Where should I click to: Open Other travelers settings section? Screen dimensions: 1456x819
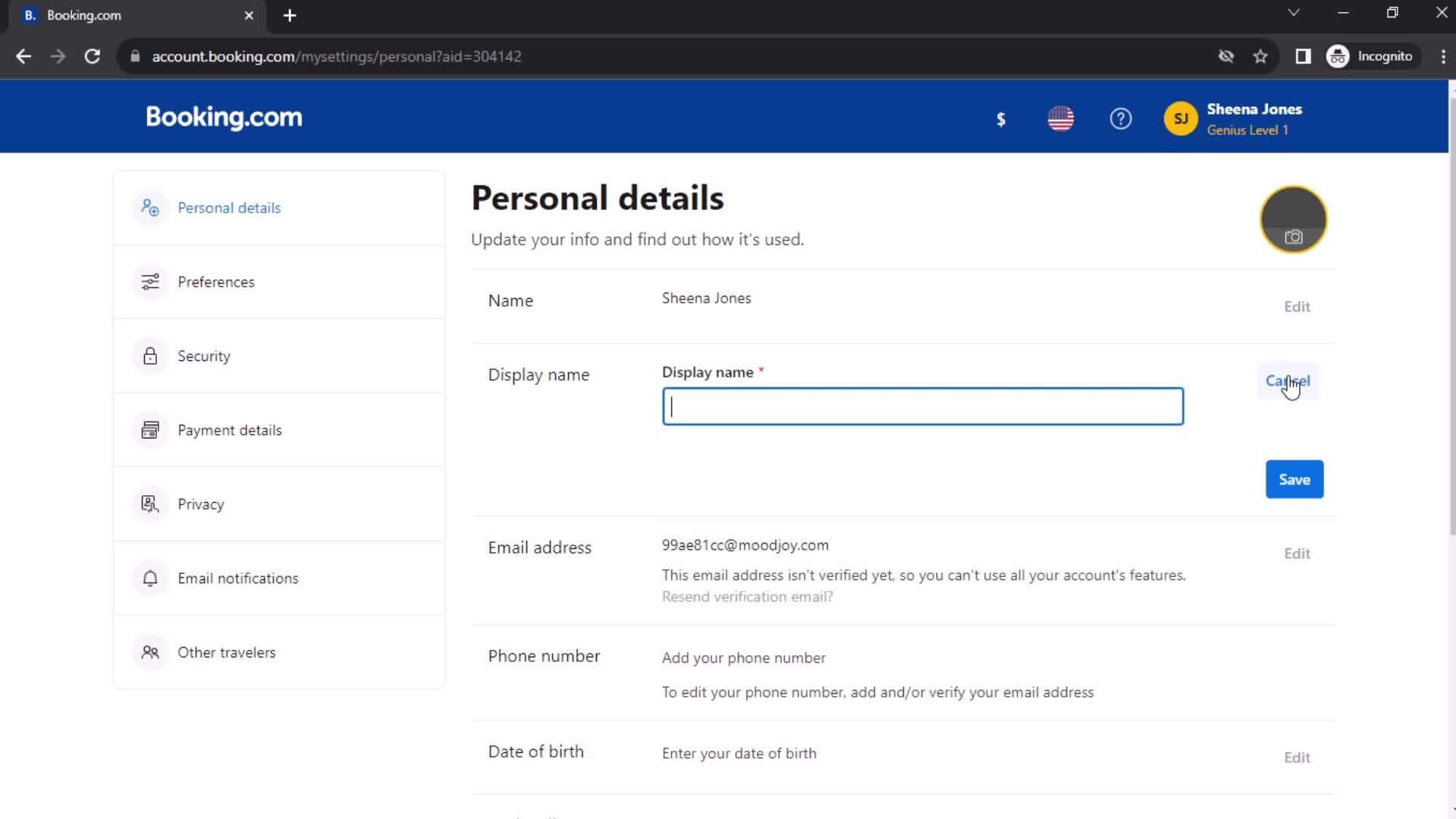click(x=226, y=652)
